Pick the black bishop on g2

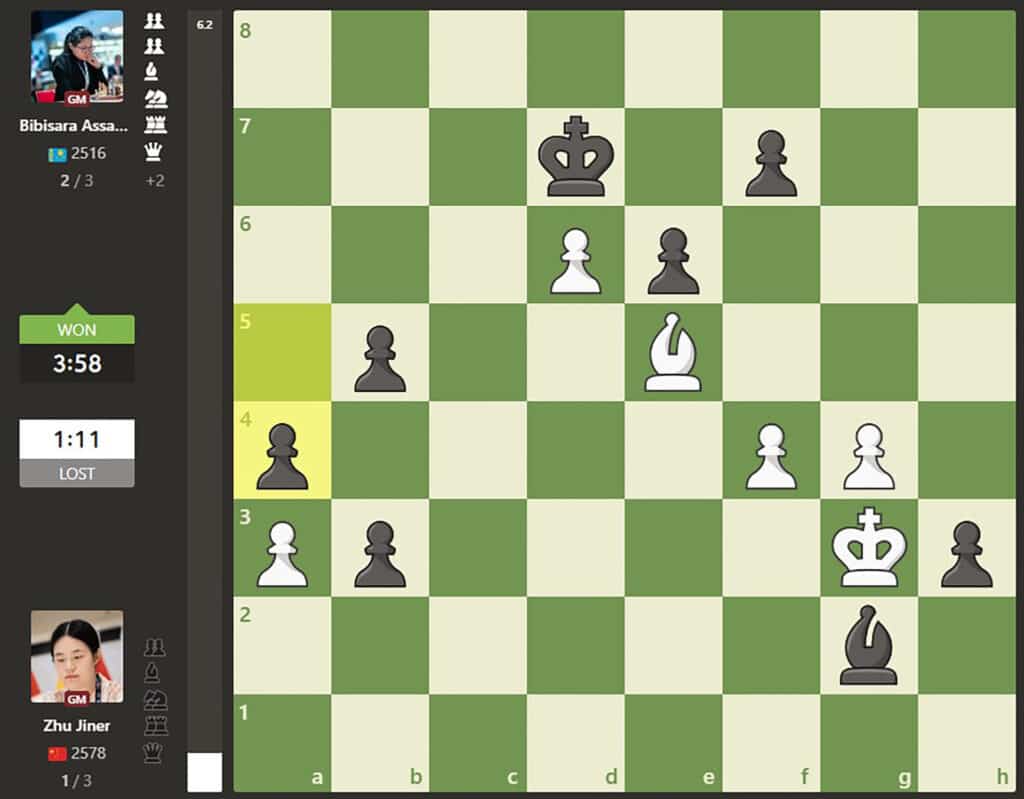869,646
